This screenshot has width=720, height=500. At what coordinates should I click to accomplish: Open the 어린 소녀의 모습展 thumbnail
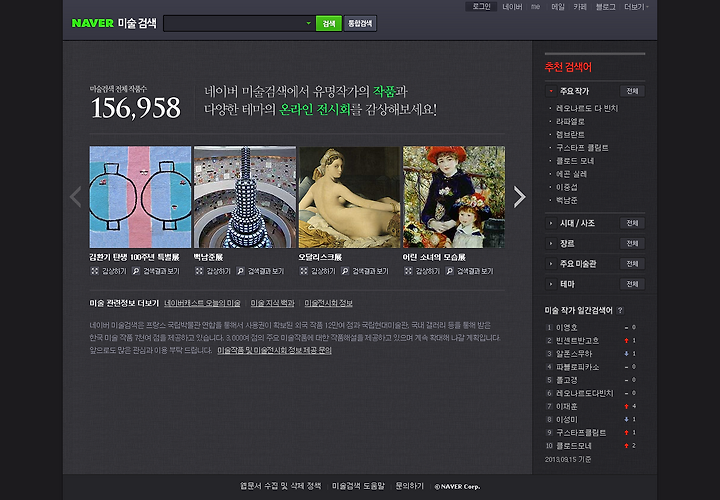click(x=454, y=197)
